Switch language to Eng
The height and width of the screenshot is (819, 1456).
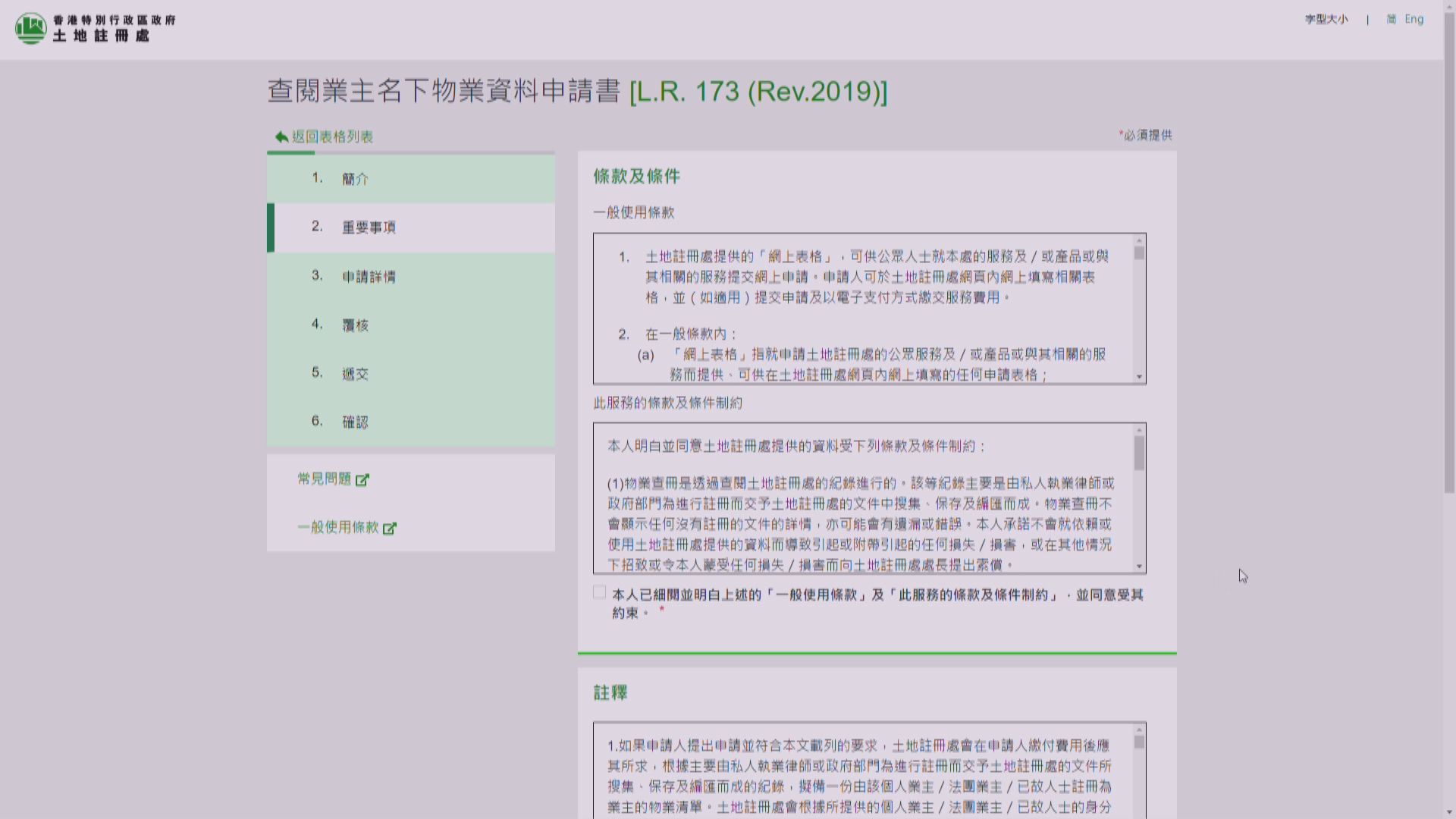pos(1414,19)
